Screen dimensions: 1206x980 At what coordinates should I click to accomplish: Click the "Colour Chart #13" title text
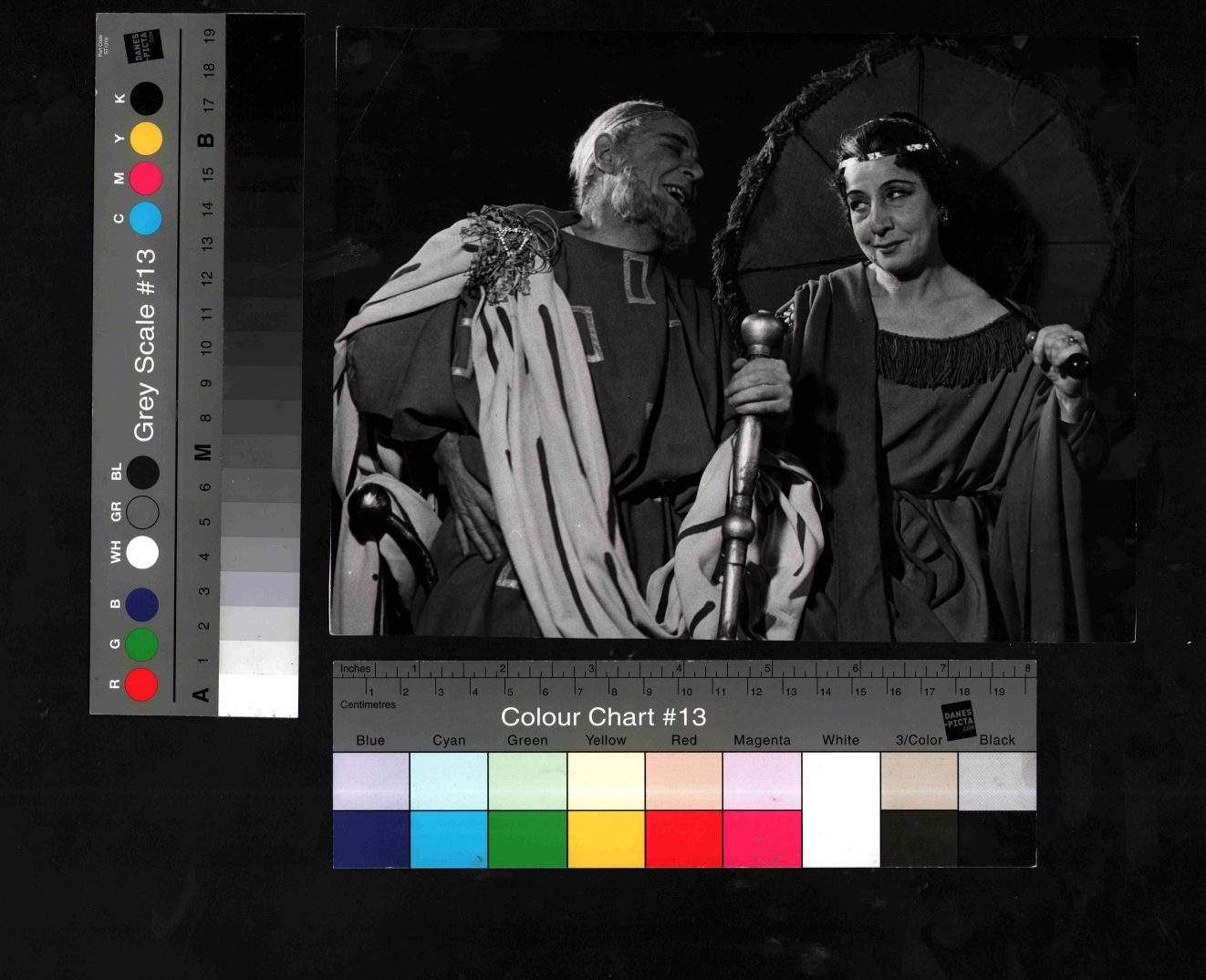(x=603, y=717)
